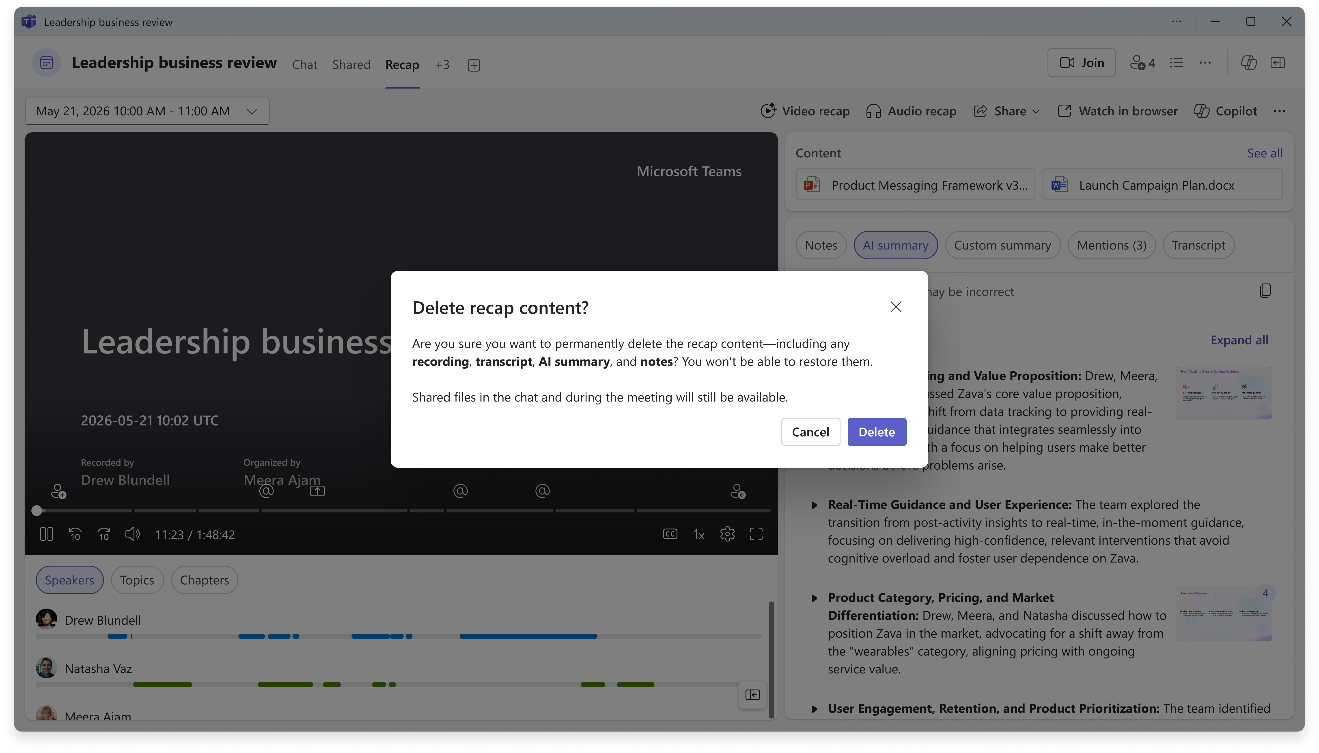Open video player settings gear

point(727,535)
